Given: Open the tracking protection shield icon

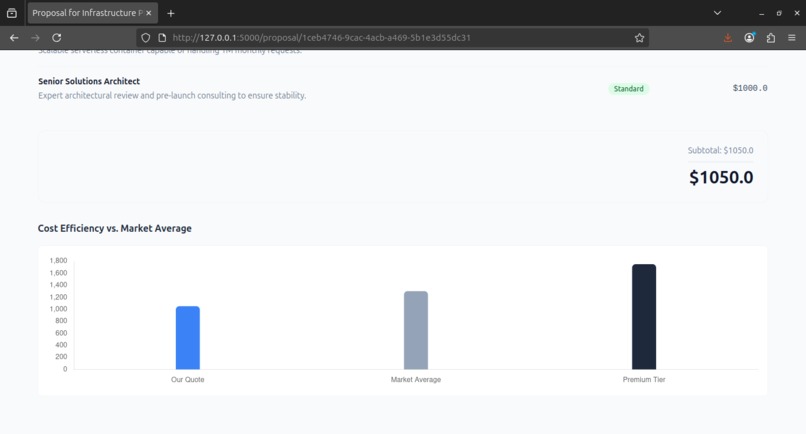Looking at the screenshot, I should coord(145,38).
